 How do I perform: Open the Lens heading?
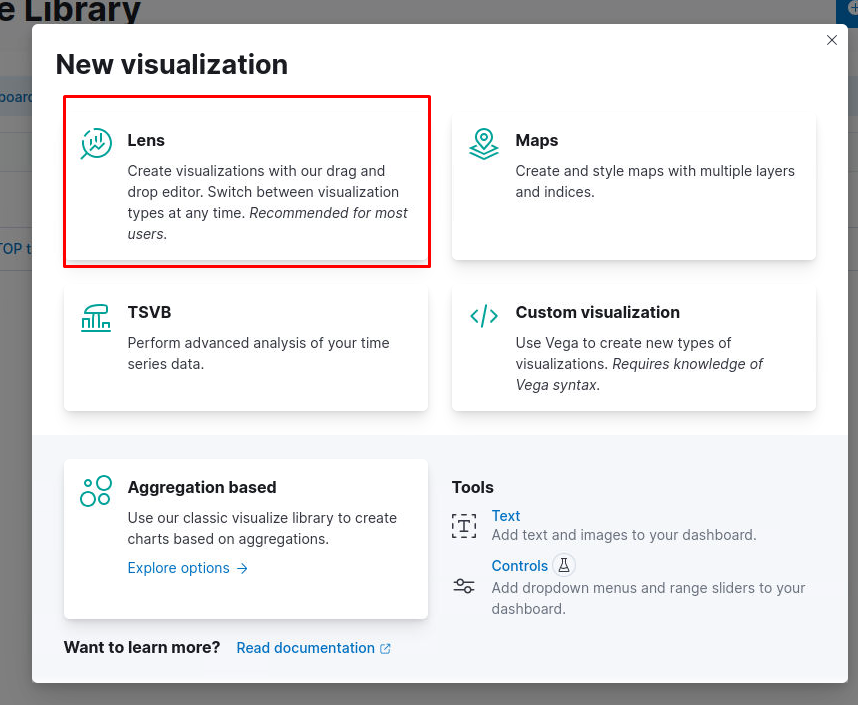(x=146, y=140)
